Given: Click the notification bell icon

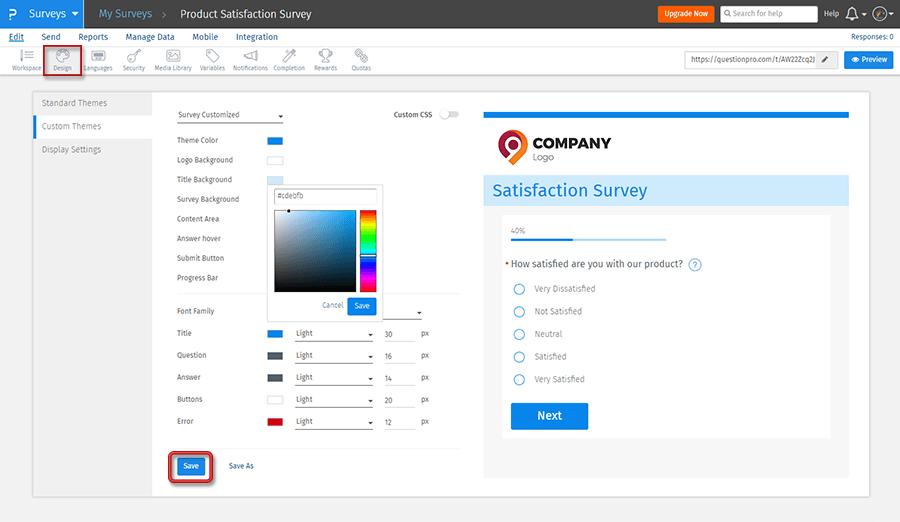Looking at the screenshot, I should [852, 14].
